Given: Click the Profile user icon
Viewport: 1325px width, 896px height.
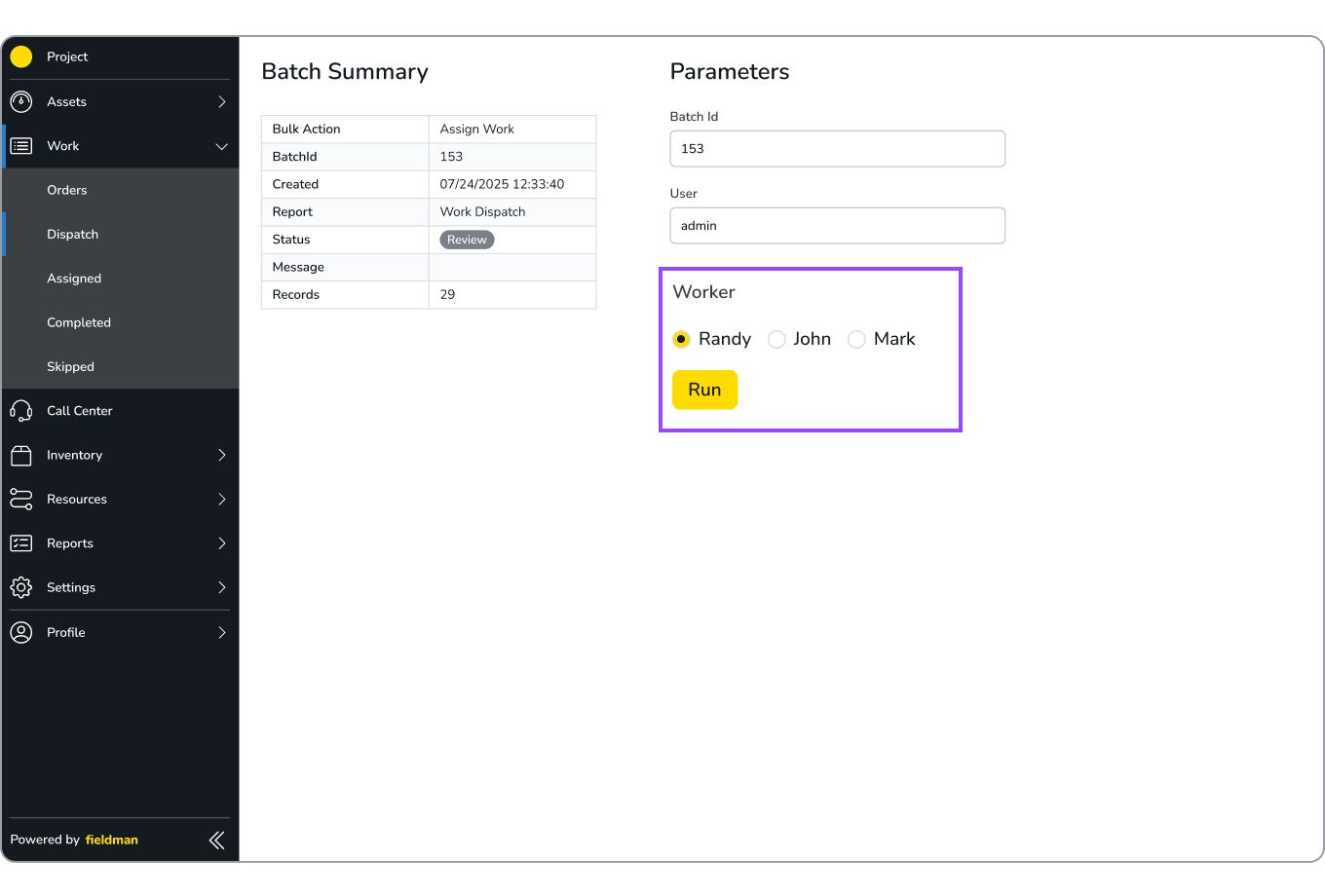Looking at the screenshot, I should pos(20,632).
